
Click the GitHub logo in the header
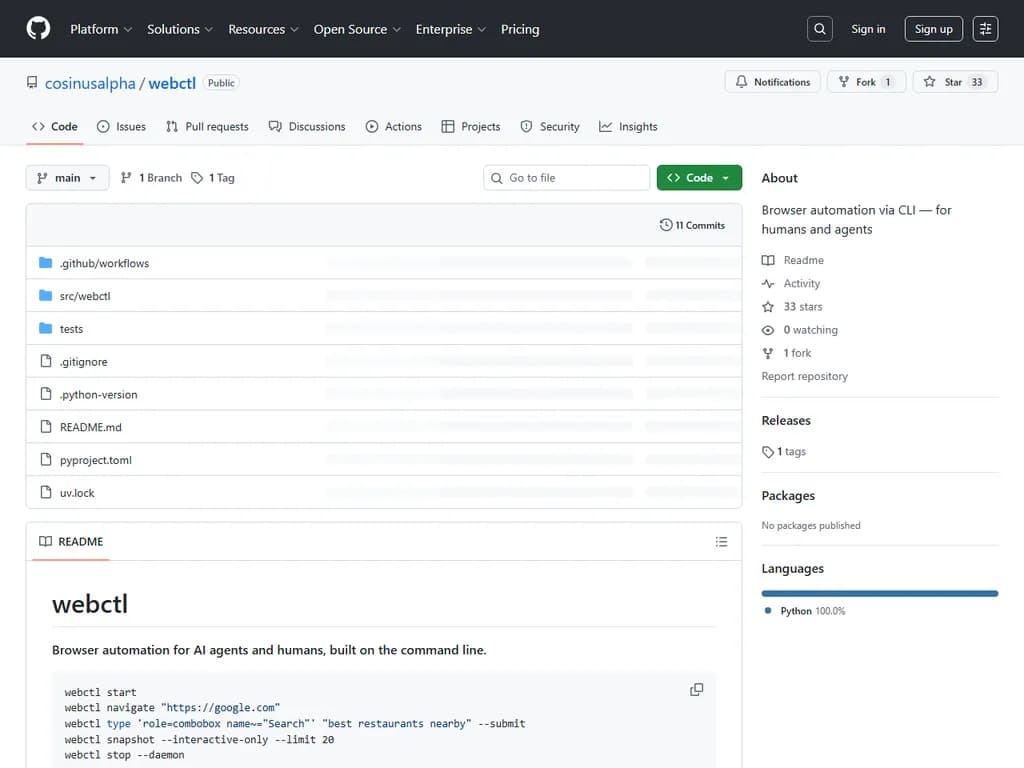[x=37, y=28]
